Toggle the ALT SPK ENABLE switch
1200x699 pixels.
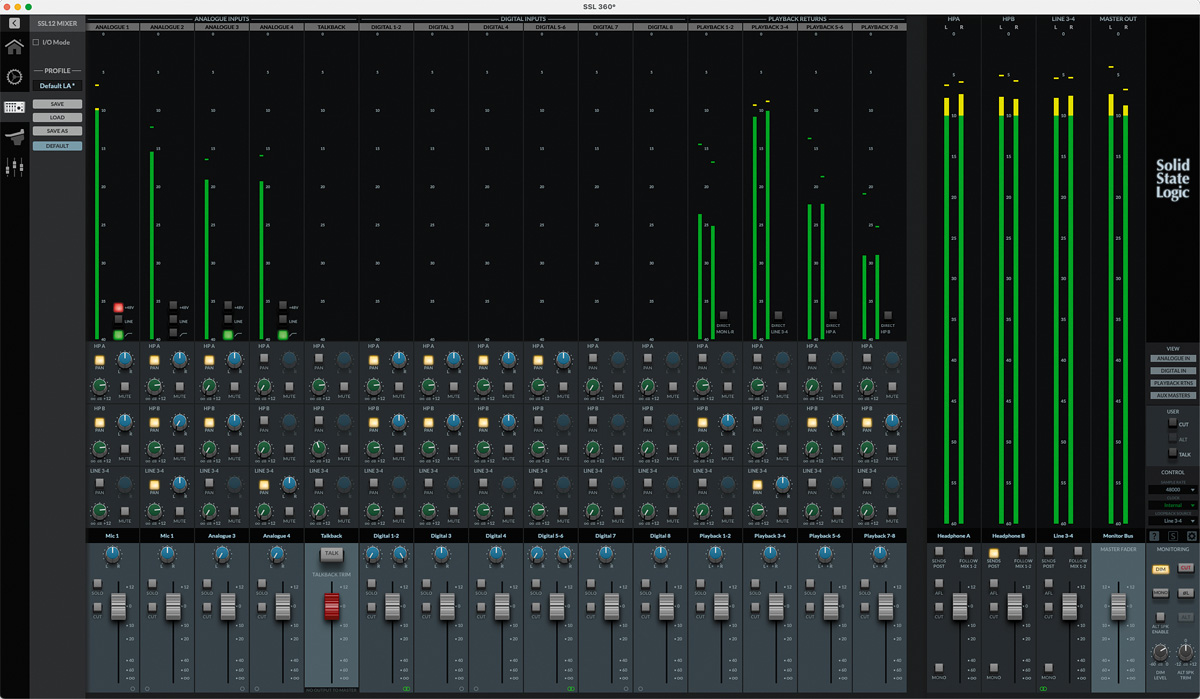click(x=1161, y=615)
